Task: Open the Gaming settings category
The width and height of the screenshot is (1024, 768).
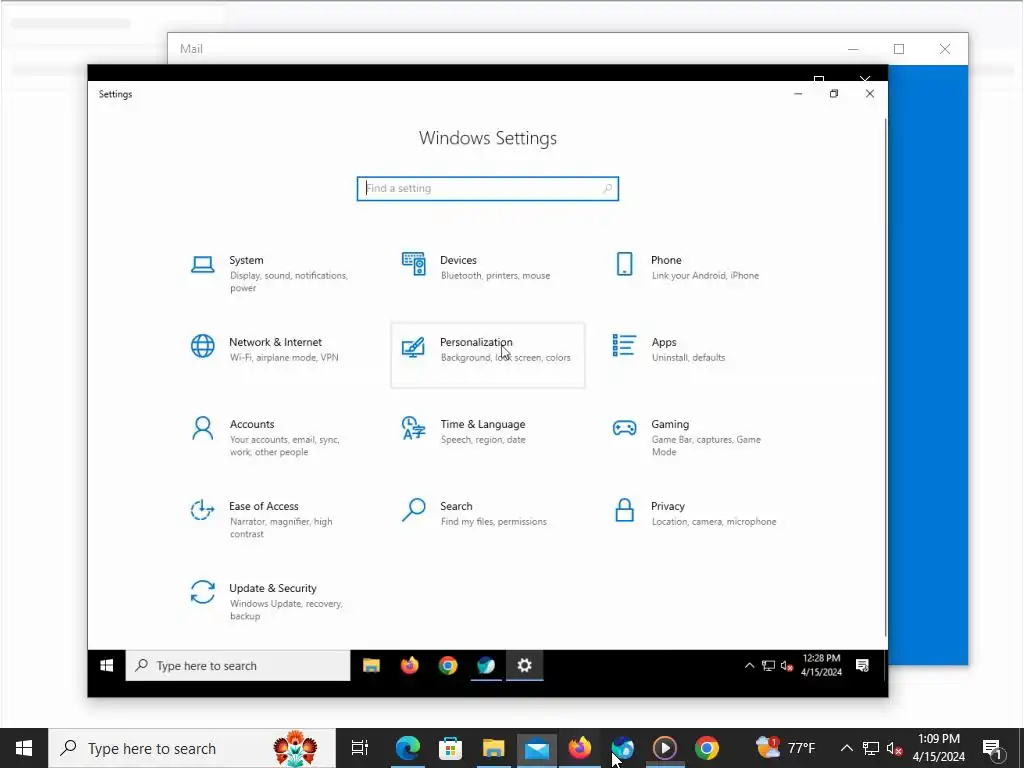Action: [x=698, y=437]
